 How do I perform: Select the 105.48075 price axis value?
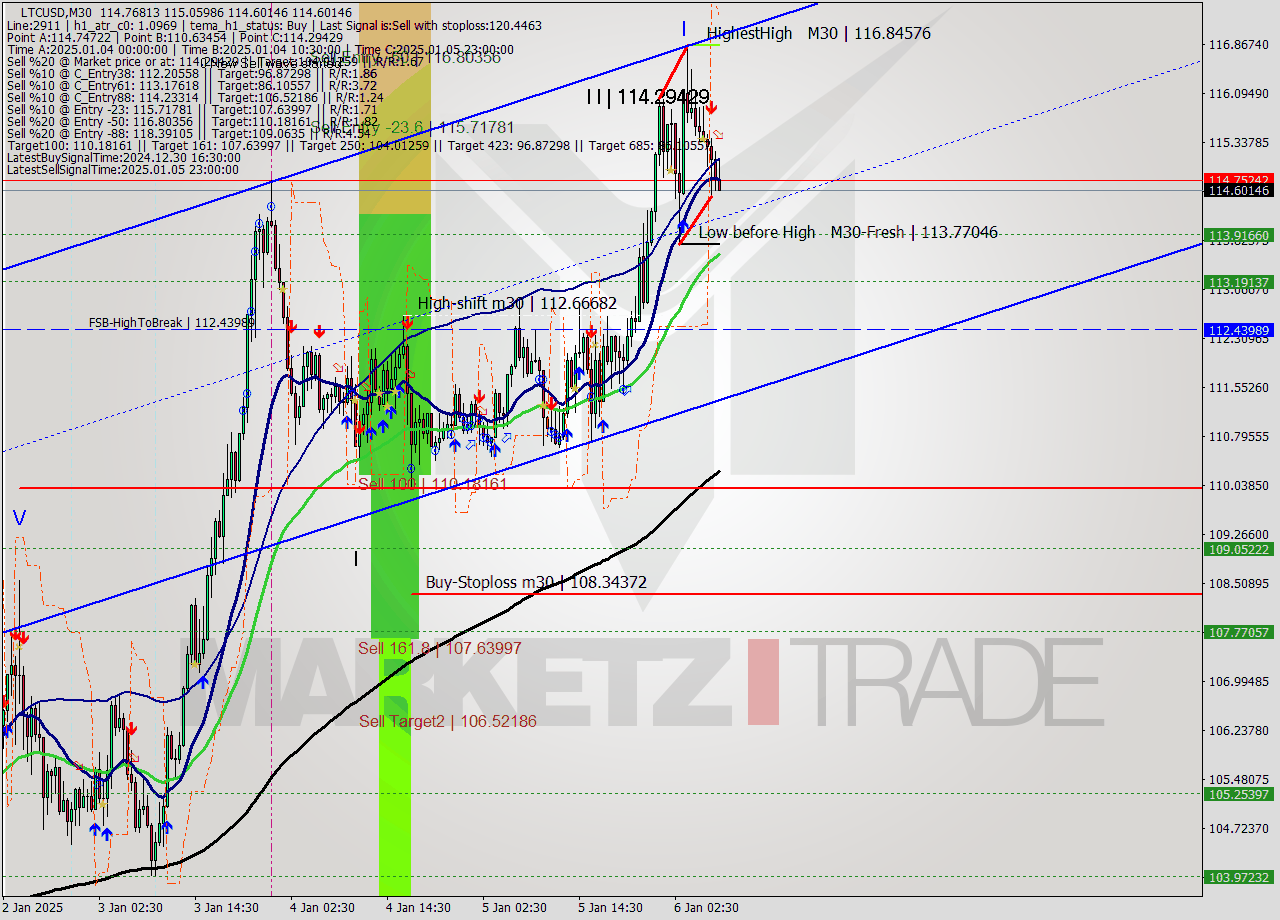point(1239,780)
